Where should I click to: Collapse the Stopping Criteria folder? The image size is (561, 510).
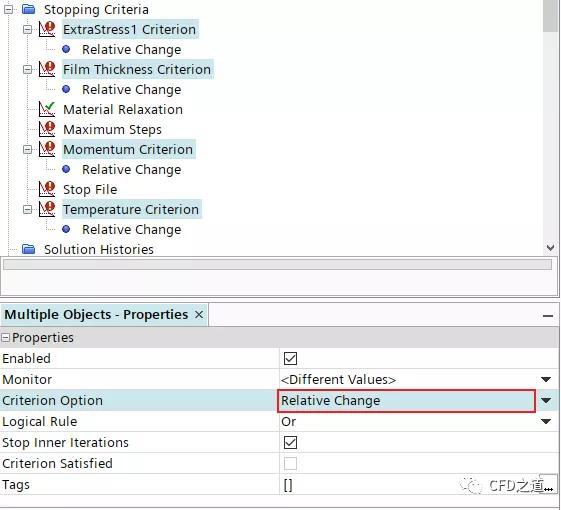coord(9,10)
